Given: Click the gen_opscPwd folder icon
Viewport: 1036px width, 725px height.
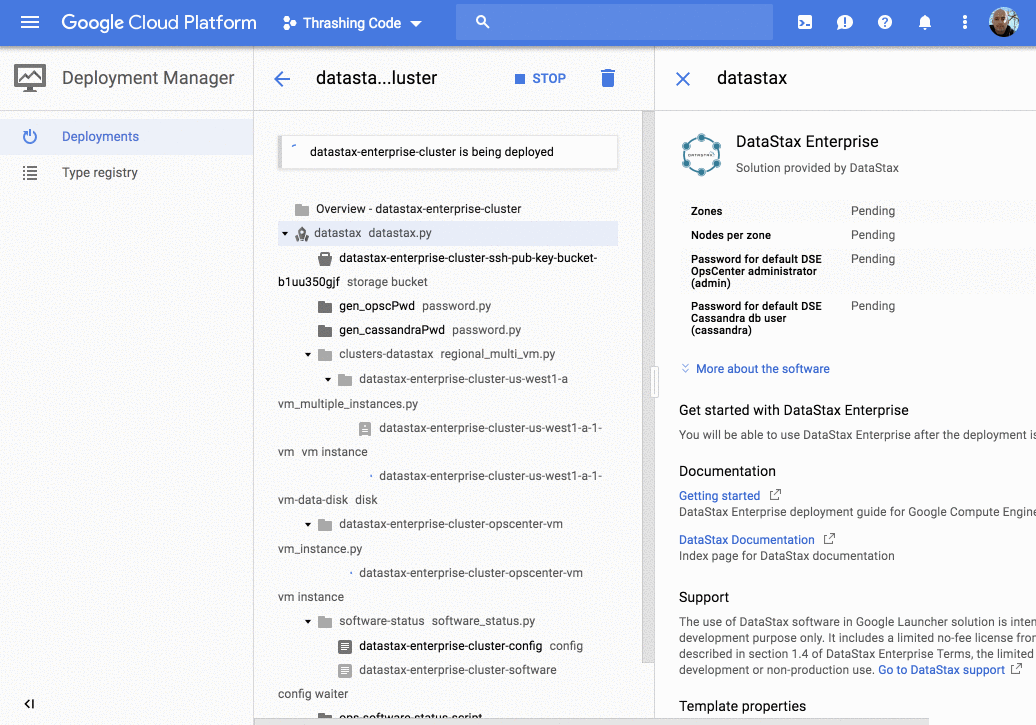Looking at the screenshot, I should click(x=324, y=307).
